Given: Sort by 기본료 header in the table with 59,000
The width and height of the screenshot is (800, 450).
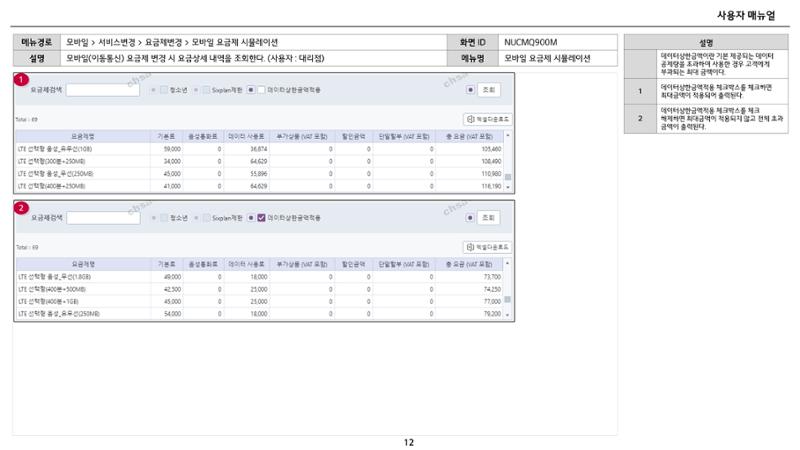Looking at the screenshot, I should [166, 136].
